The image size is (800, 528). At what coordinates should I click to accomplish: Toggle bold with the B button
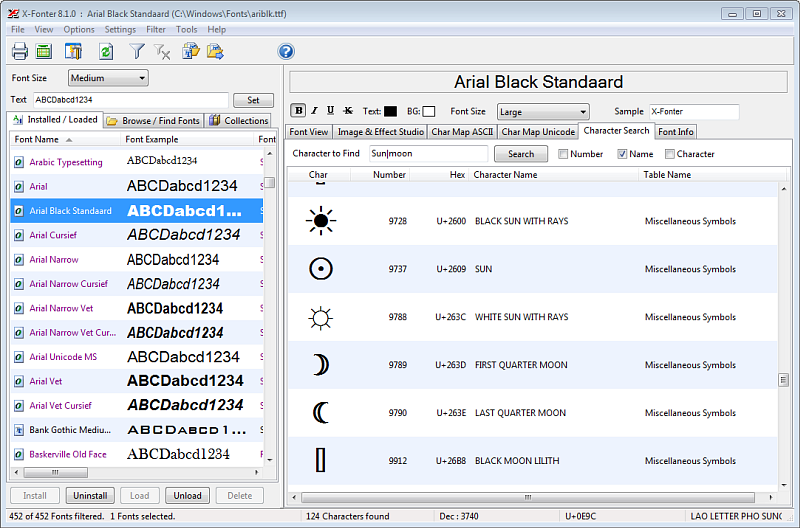click(x=298, y=110)
